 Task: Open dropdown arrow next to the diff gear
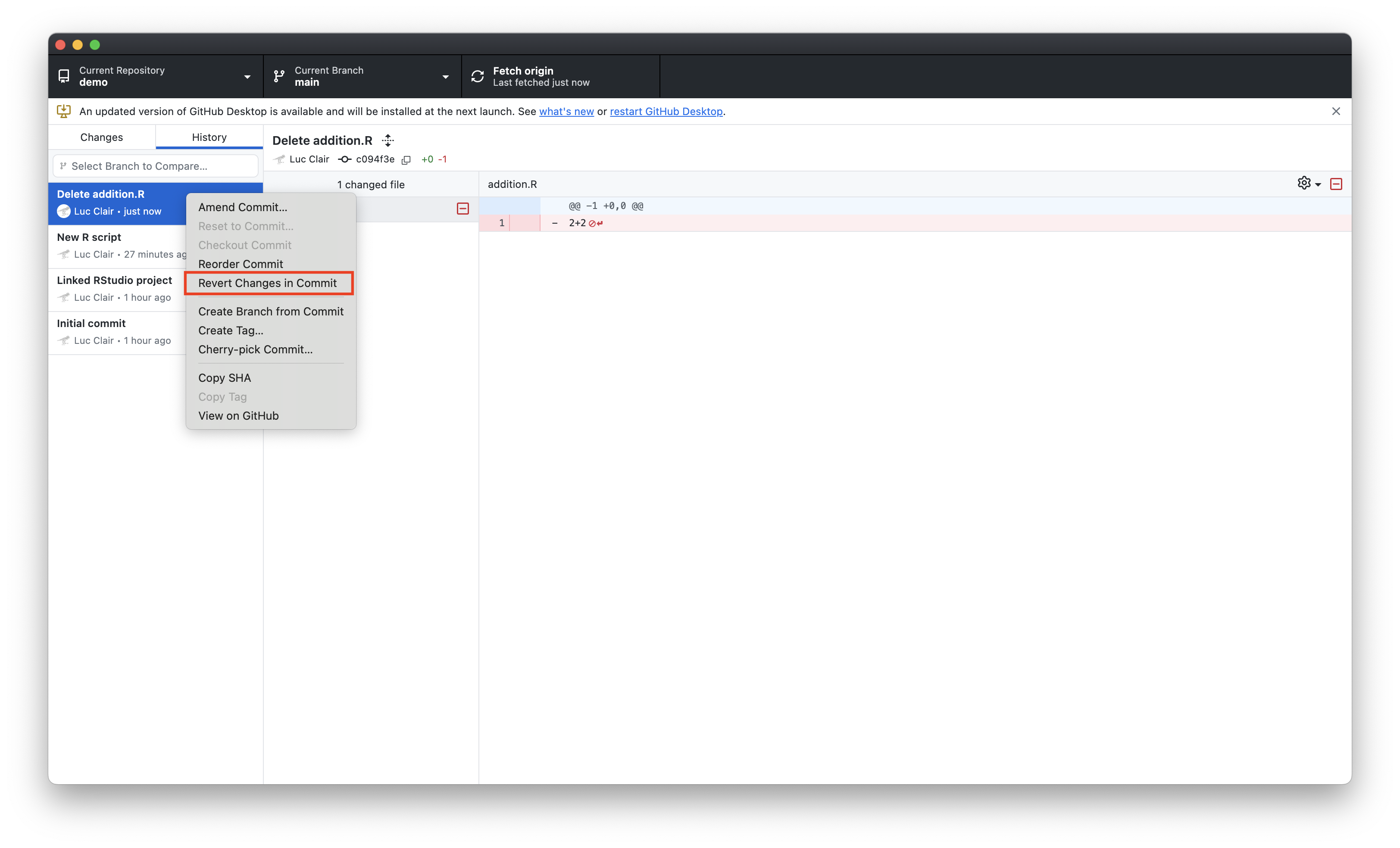[x=1318, y=184]
